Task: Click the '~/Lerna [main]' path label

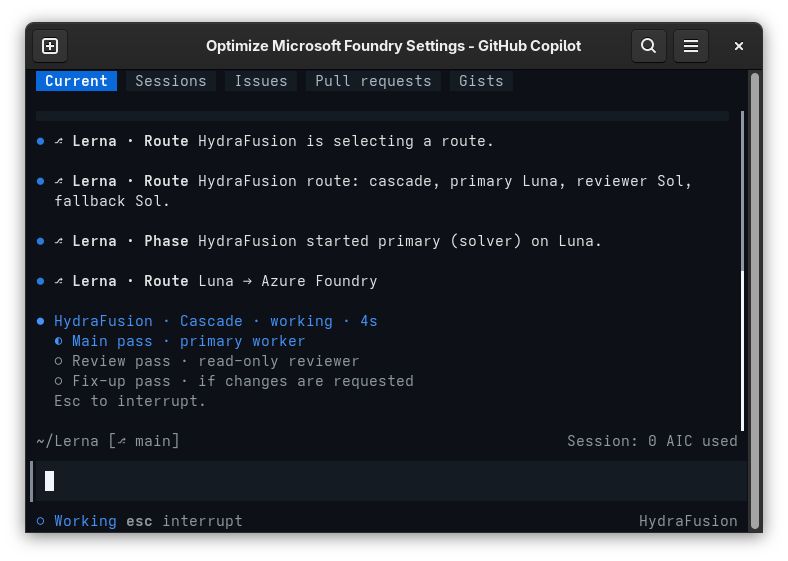Action: coord(108,441)
